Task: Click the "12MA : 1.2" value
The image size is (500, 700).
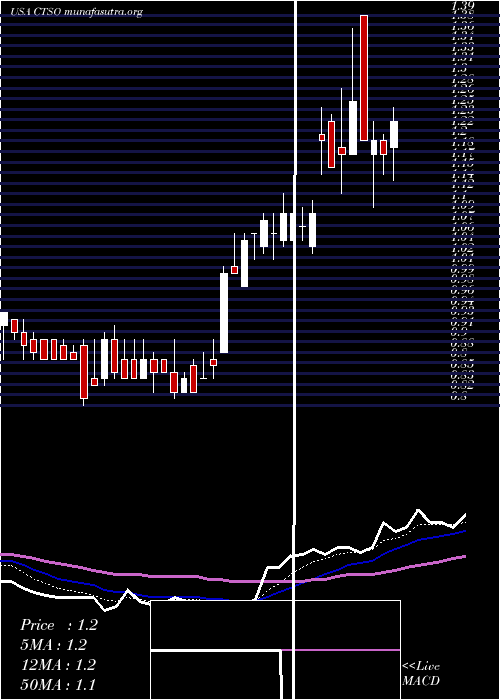Action: [x=58, y=665]
